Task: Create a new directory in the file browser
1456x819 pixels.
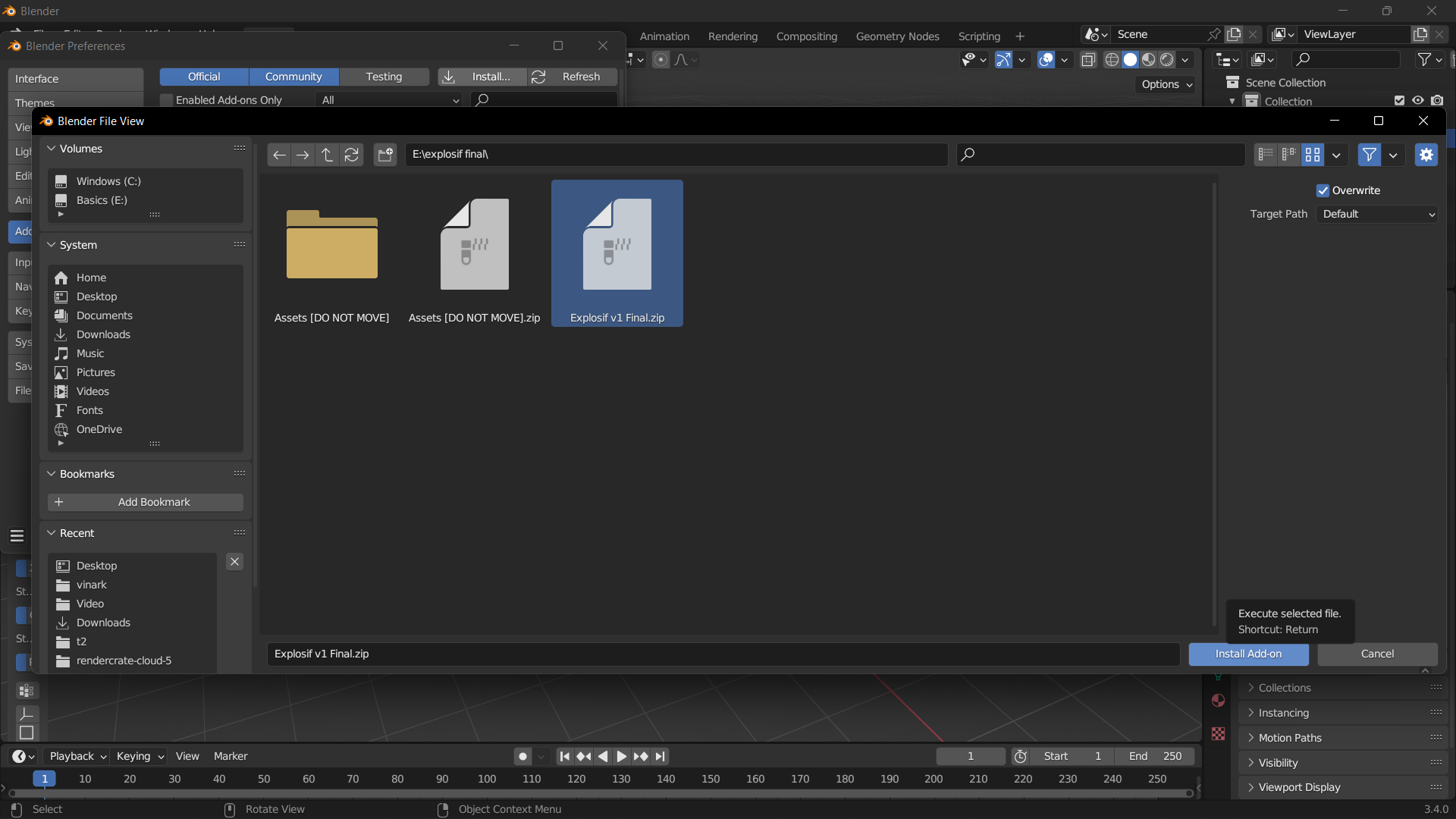Action: [x=384, y=154]
